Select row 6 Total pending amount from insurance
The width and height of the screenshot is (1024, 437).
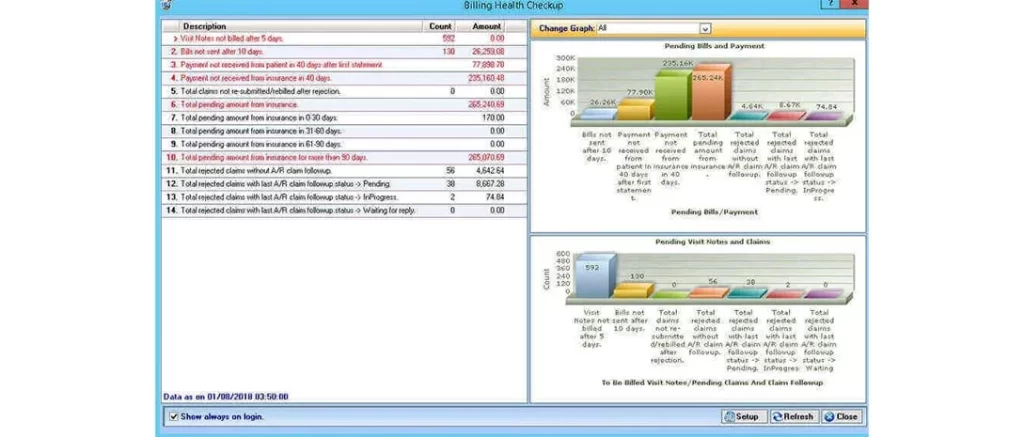coord(344,105)
